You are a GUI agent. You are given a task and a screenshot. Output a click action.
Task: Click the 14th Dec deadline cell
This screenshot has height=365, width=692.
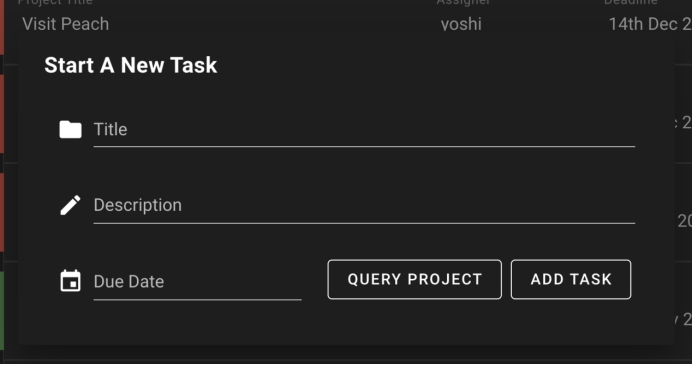coord(650,24)
